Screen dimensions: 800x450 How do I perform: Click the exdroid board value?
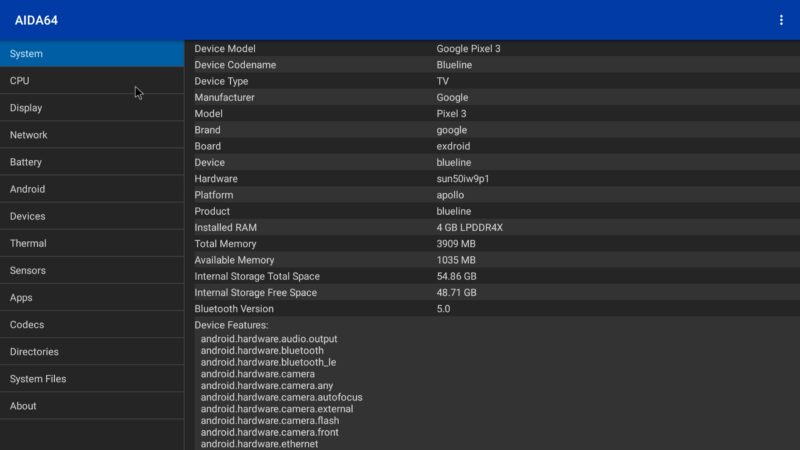tap(453, 146)
